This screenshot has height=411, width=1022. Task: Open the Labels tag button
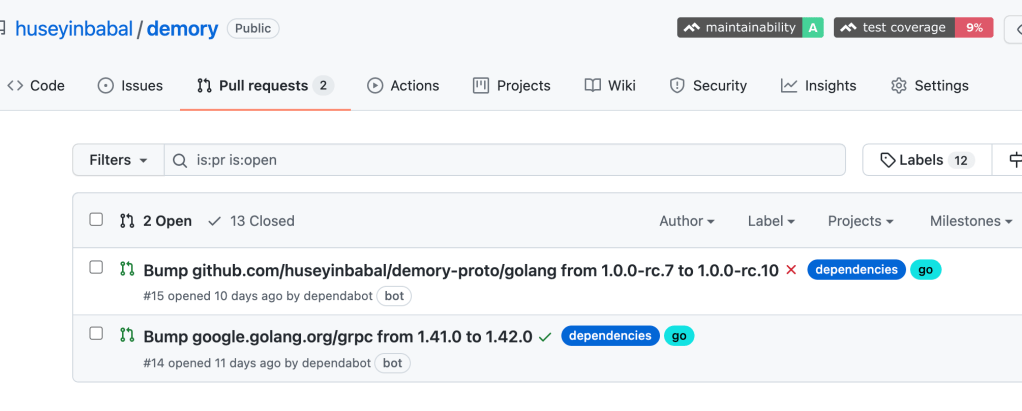pyautogui.click(x=926, y=160)
